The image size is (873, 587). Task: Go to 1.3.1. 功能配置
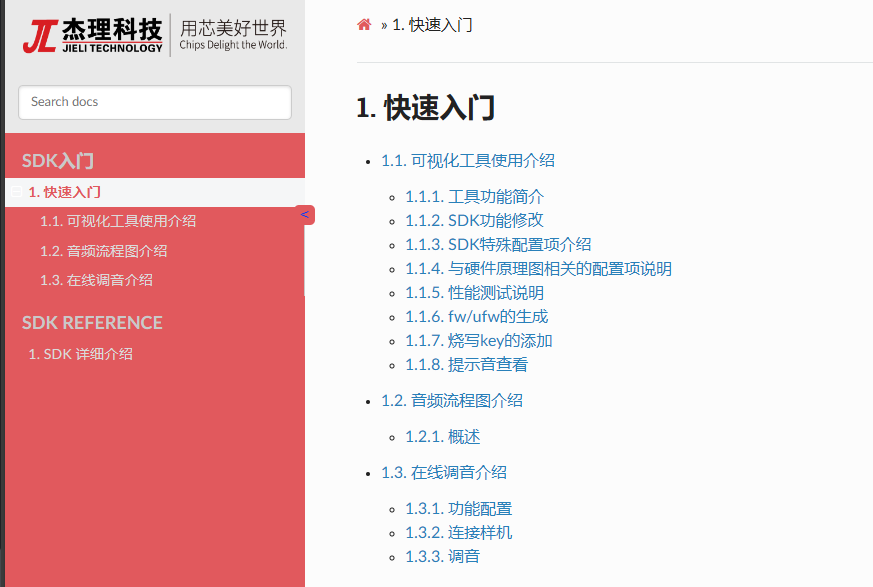tap(459, 509)
